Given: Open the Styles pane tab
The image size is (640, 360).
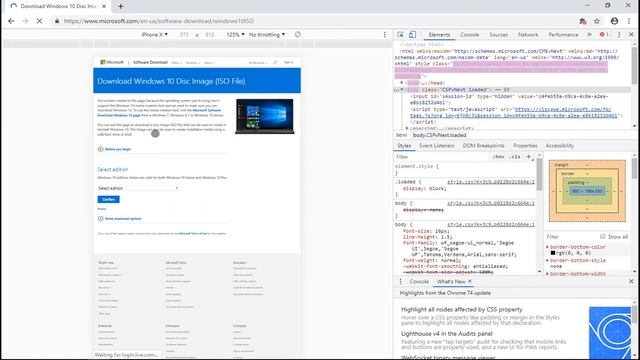Looking at the screenshot, I should pyautogui.click(x=404, y=146).
